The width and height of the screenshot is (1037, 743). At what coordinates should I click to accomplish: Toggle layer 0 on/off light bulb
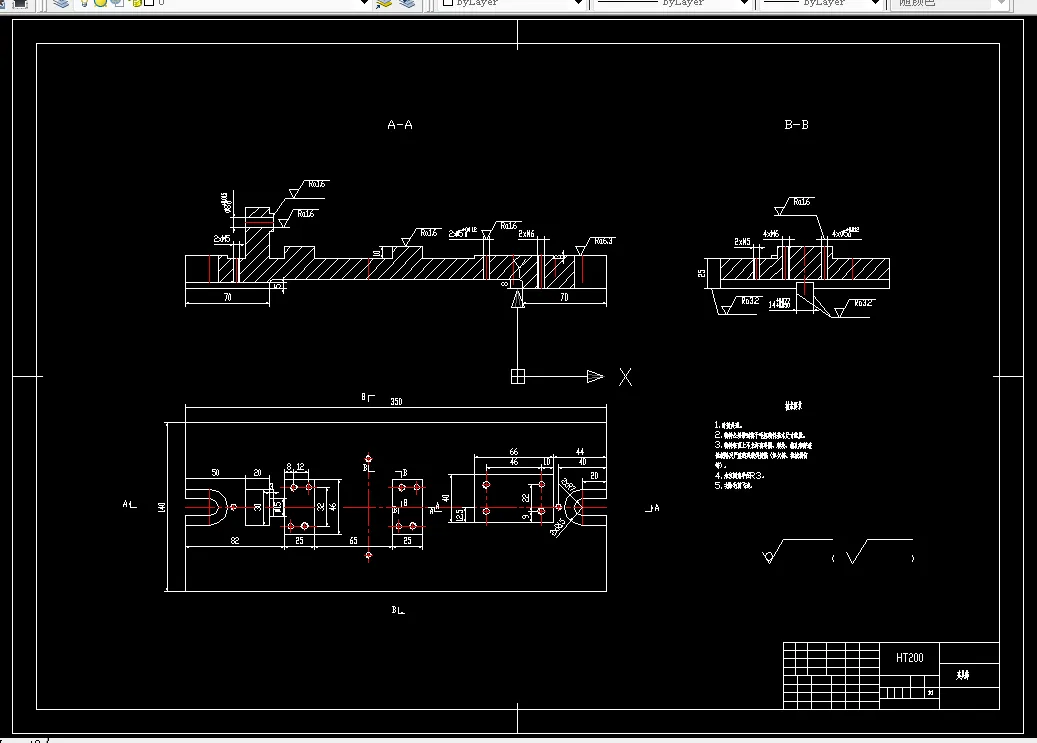(x=85, y=3)
